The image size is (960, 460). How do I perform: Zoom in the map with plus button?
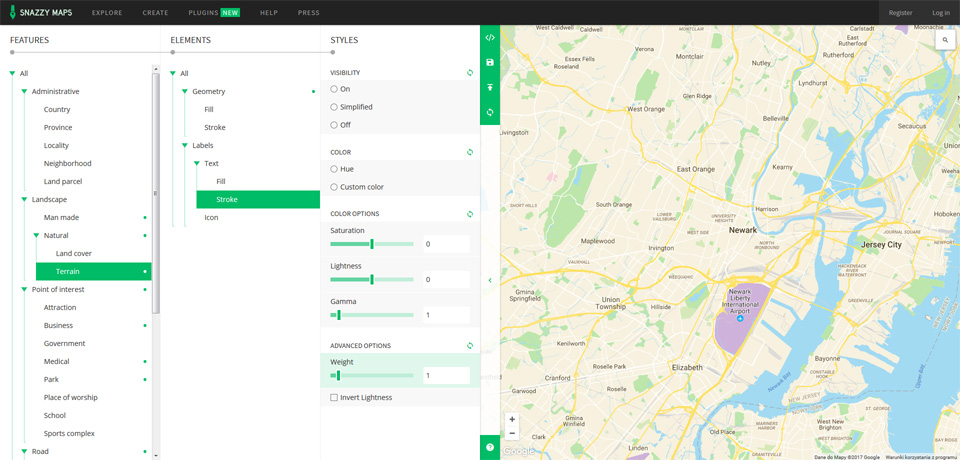512,420
